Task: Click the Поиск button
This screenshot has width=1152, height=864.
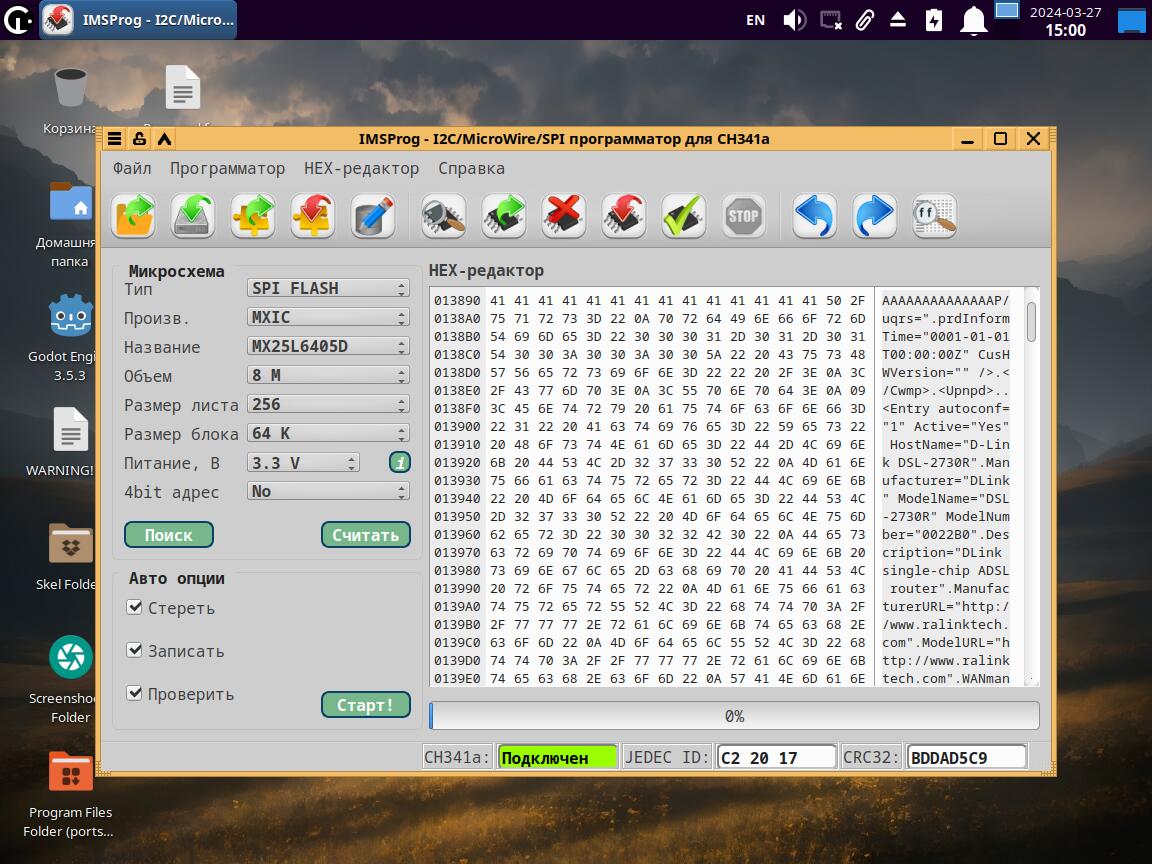Action: coord(169,535)
